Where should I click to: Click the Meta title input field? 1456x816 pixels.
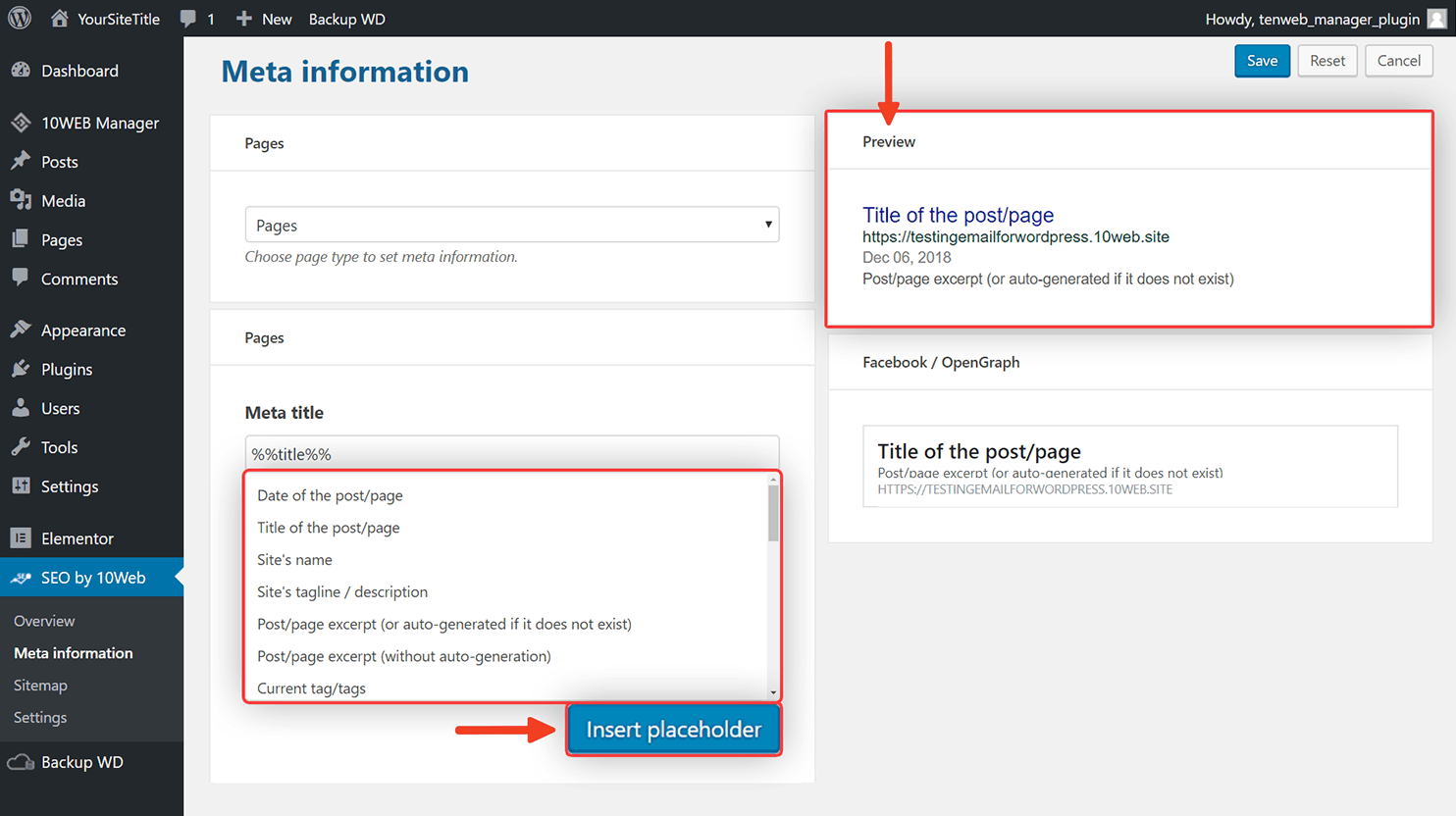(x=512, y=454)
